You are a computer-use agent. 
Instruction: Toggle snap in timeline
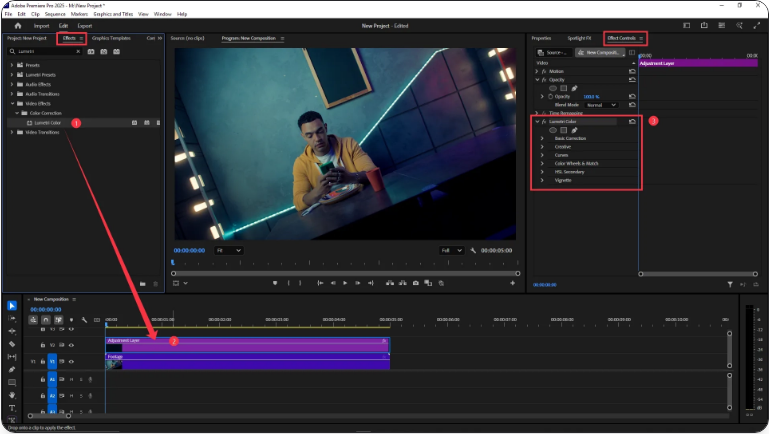(x=46, y=320)
